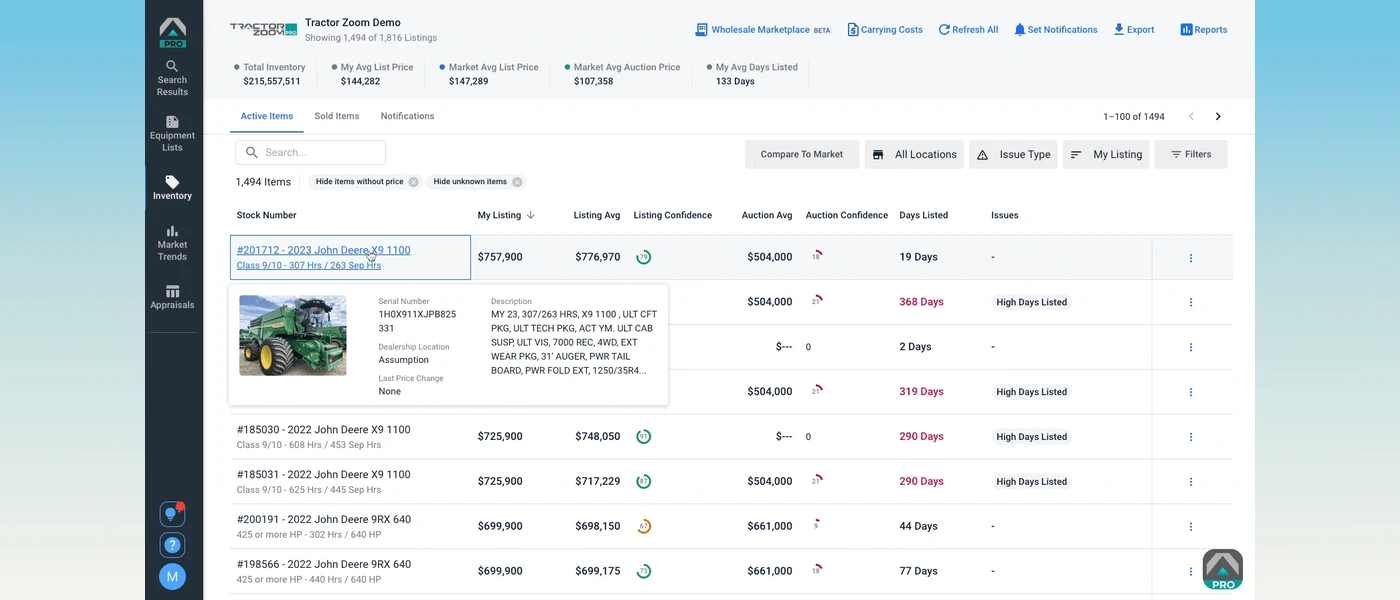1400x600 pixels.
Task: Click the PRO logo at sidebar top
Action: [x=173, y=32]
